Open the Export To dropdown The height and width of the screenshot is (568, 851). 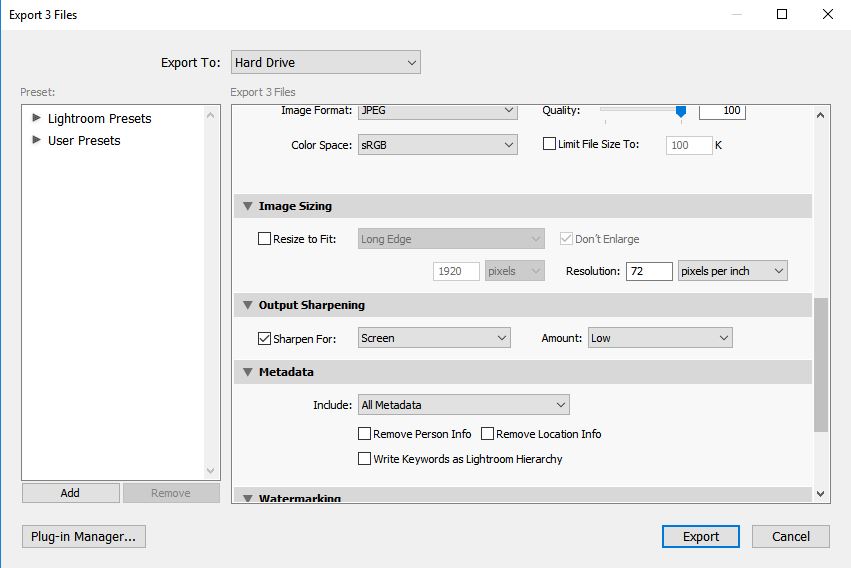(x=325, y=63)
